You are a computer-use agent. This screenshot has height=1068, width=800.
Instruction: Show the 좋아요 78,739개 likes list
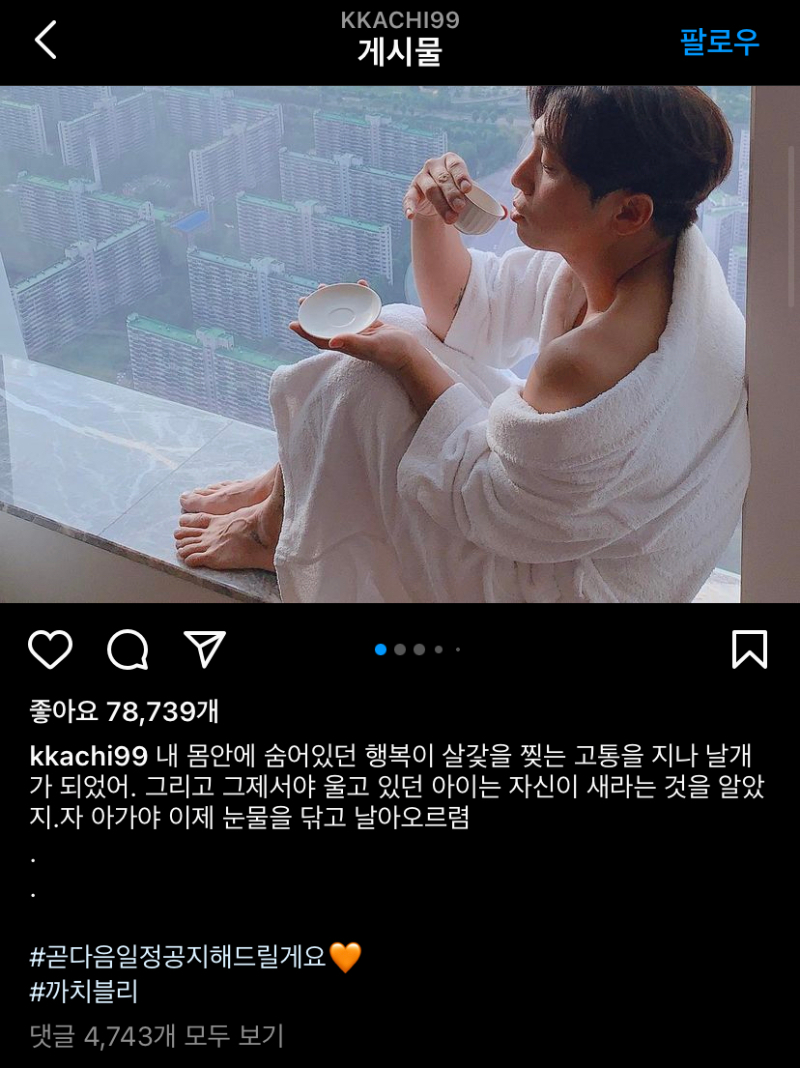tap(124, 712)
